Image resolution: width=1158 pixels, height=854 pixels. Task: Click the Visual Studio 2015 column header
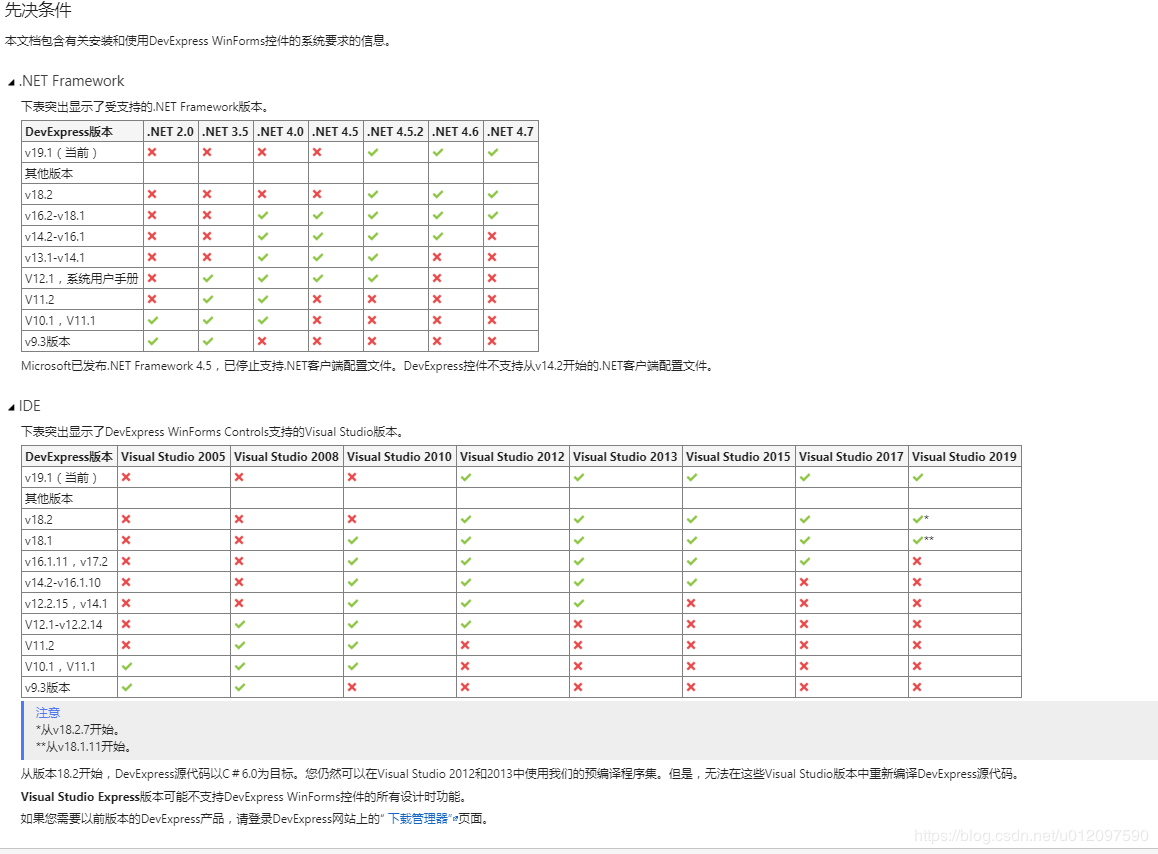739,457
